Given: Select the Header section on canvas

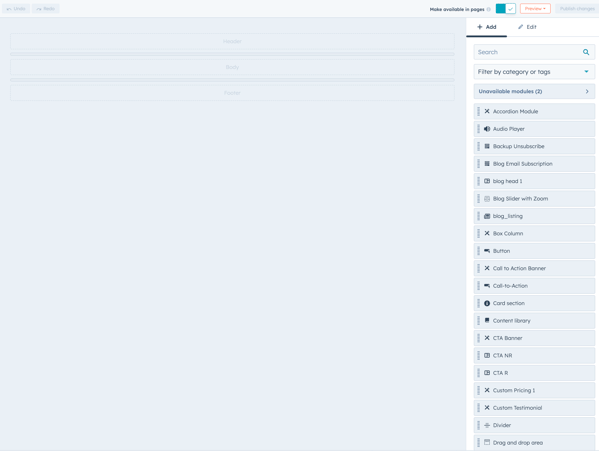Looking at the screenshot, I should [x=232, y=41].
